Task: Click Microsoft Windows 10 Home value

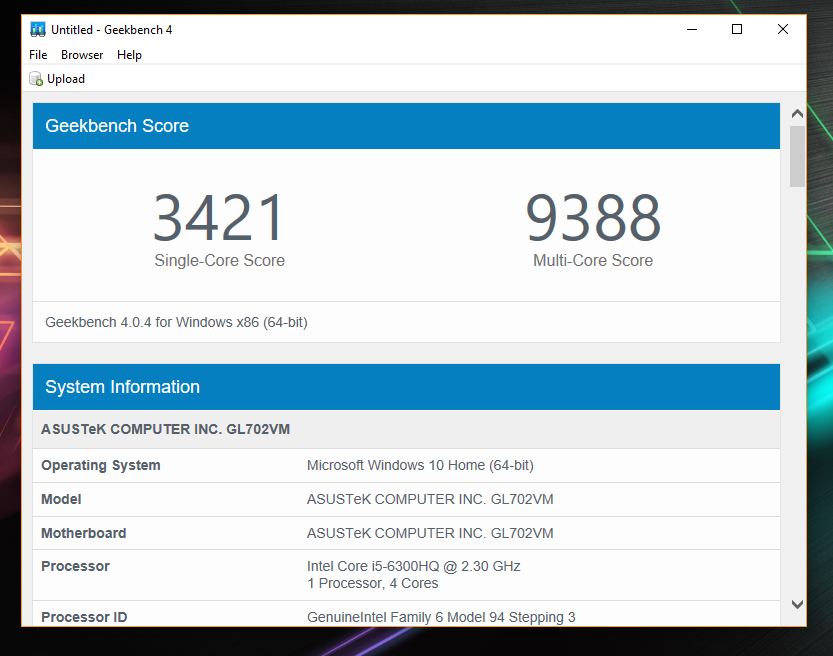Action: click(420, 465)
